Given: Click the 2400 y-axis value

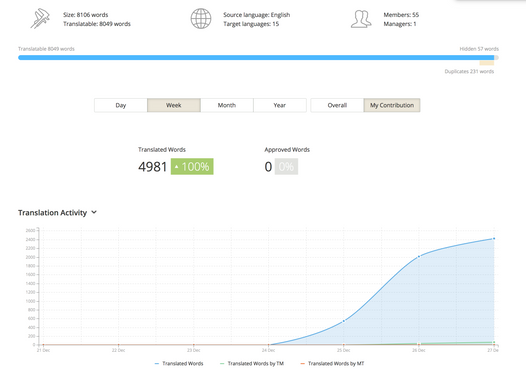Looking at the screenshot, I should click(x=31, y=239).
